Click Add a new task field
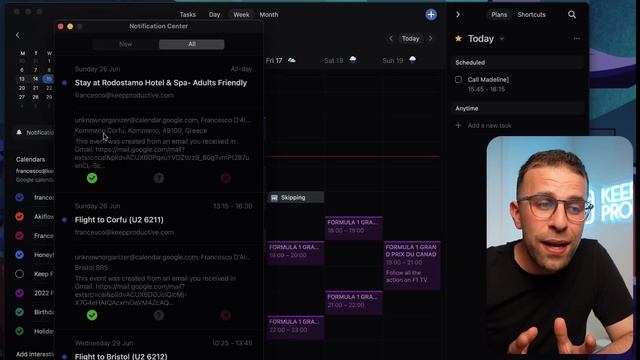Viewport: 640px width, 360px height. tap(489, 126)
